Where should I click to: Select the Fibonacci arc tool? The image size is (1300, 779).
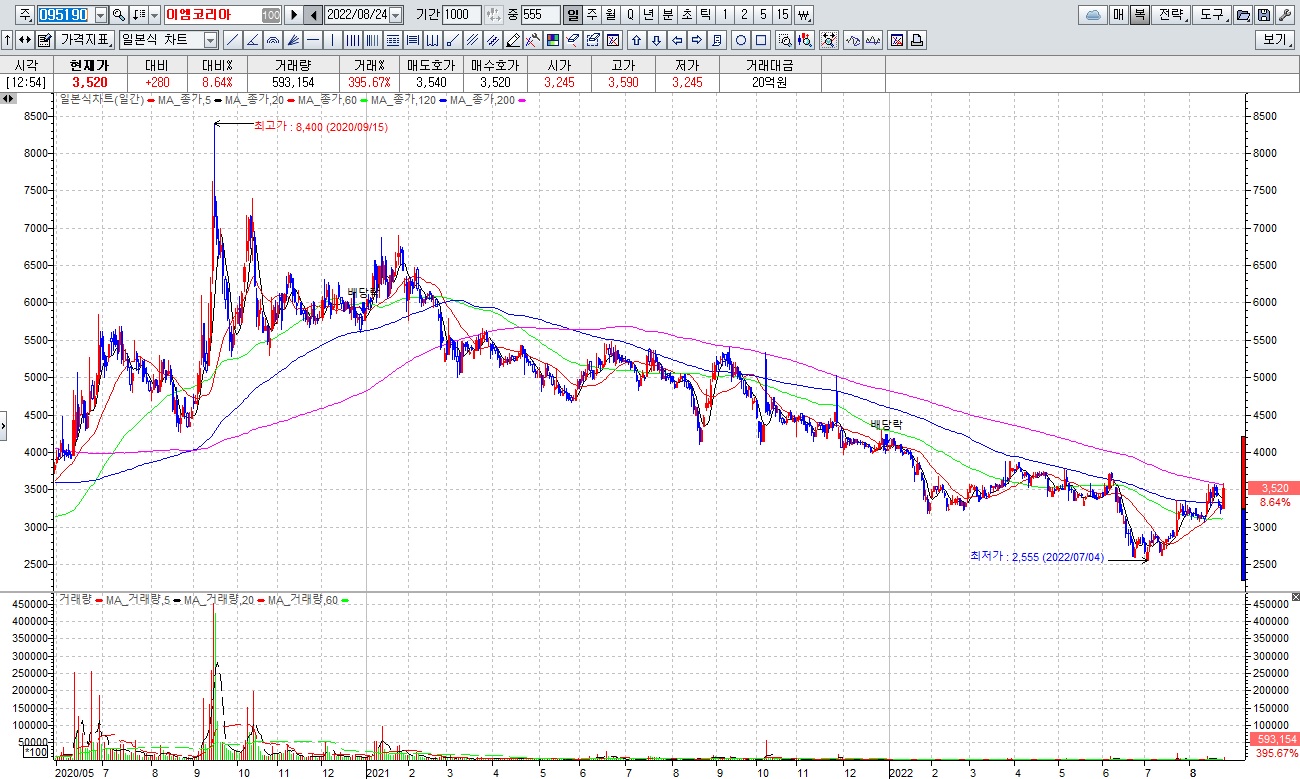(273, 40)
